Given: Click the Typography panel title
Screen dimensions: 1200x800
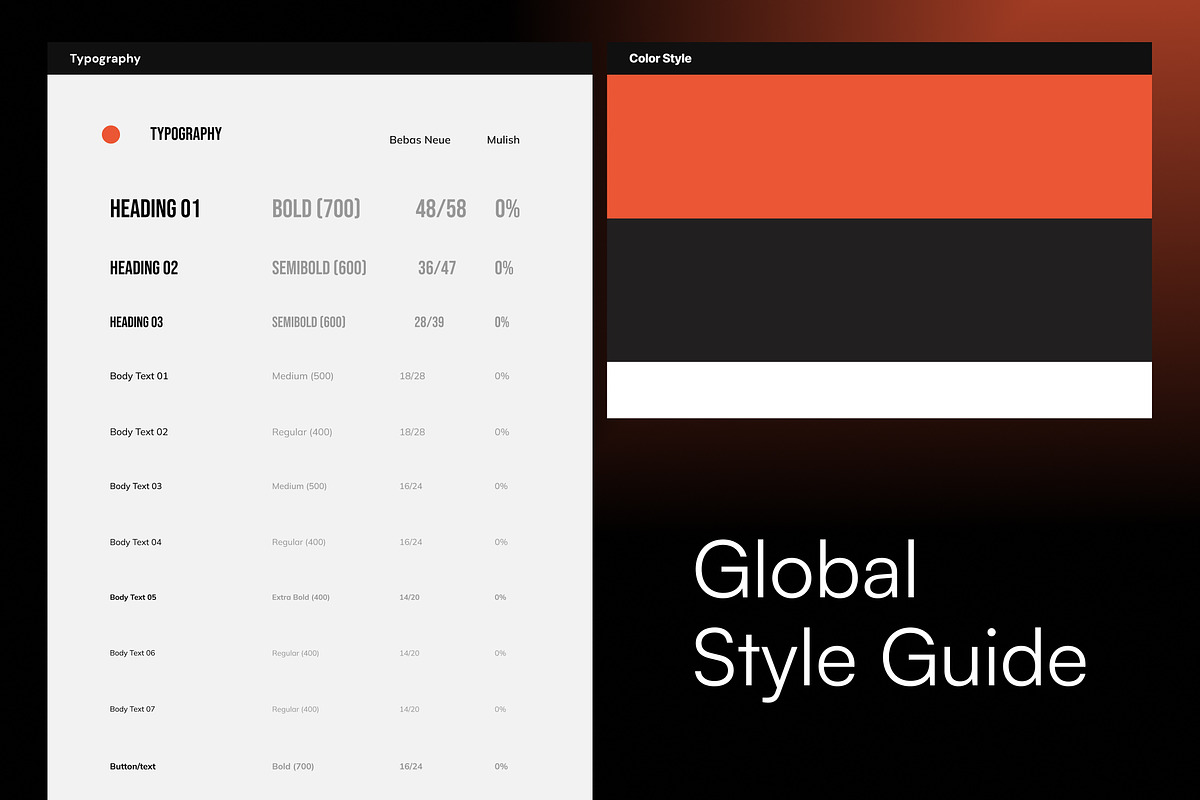Looking at the screenshot, I should point(105,59).
